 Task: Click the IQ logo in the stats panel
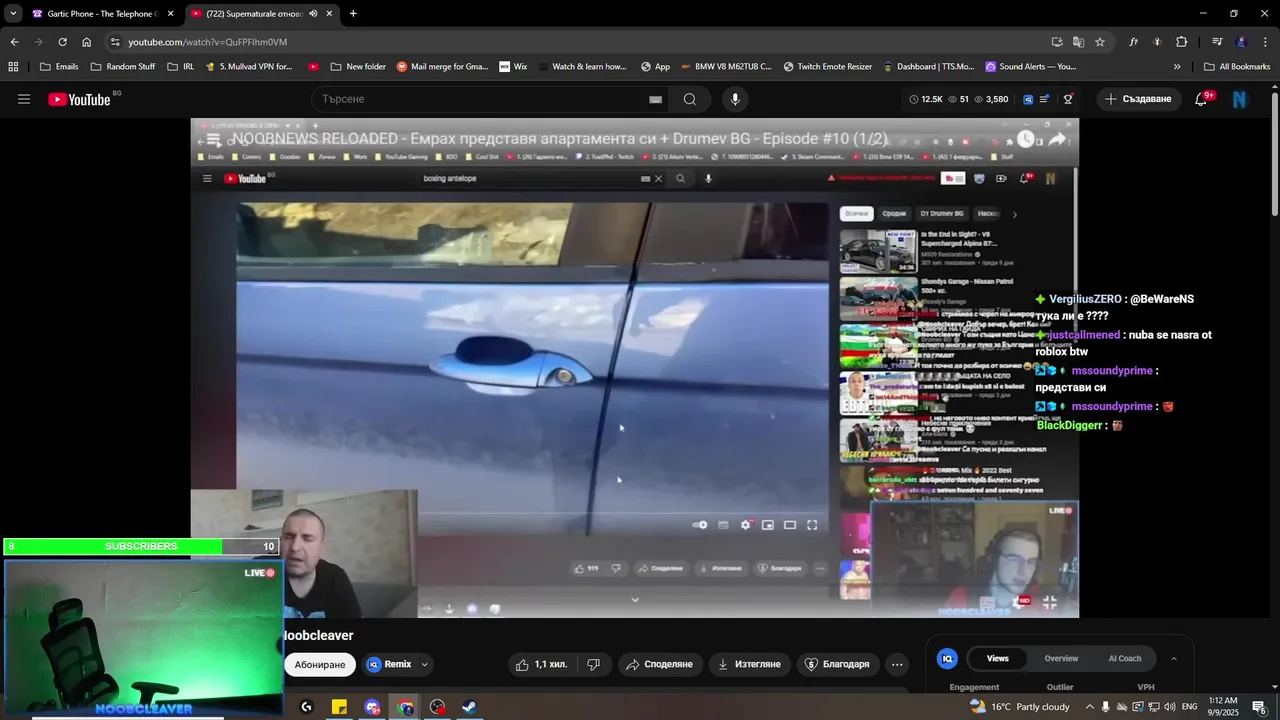pos(947,658)
